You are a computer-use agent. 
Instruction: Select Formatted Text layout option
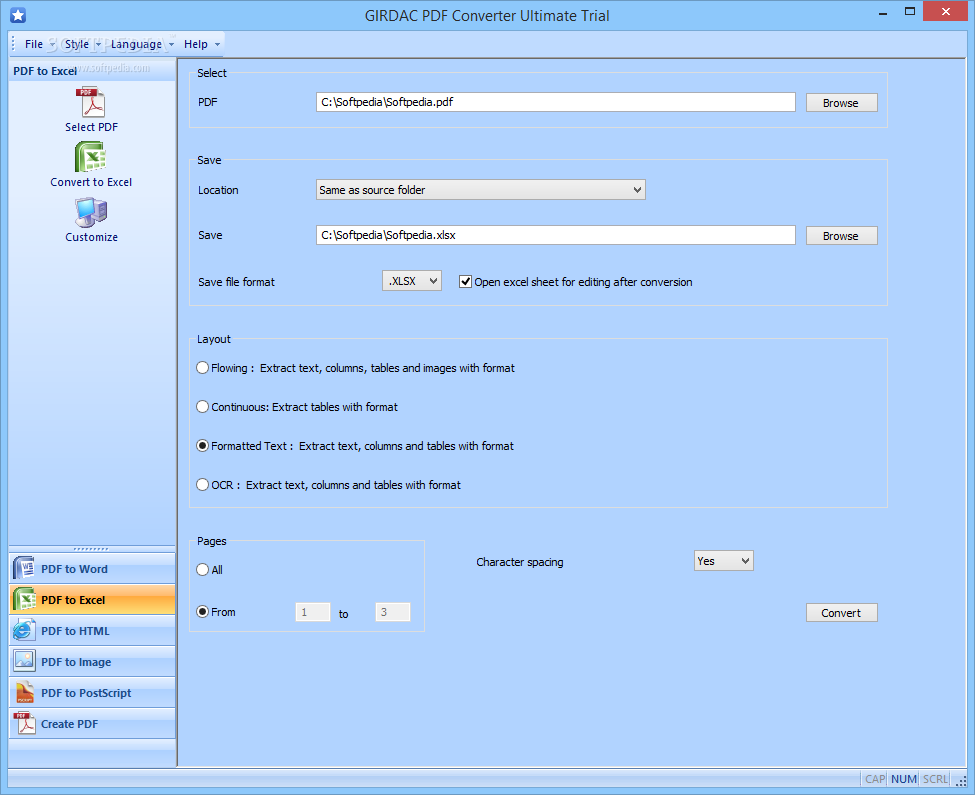click(x=202, y=446)
